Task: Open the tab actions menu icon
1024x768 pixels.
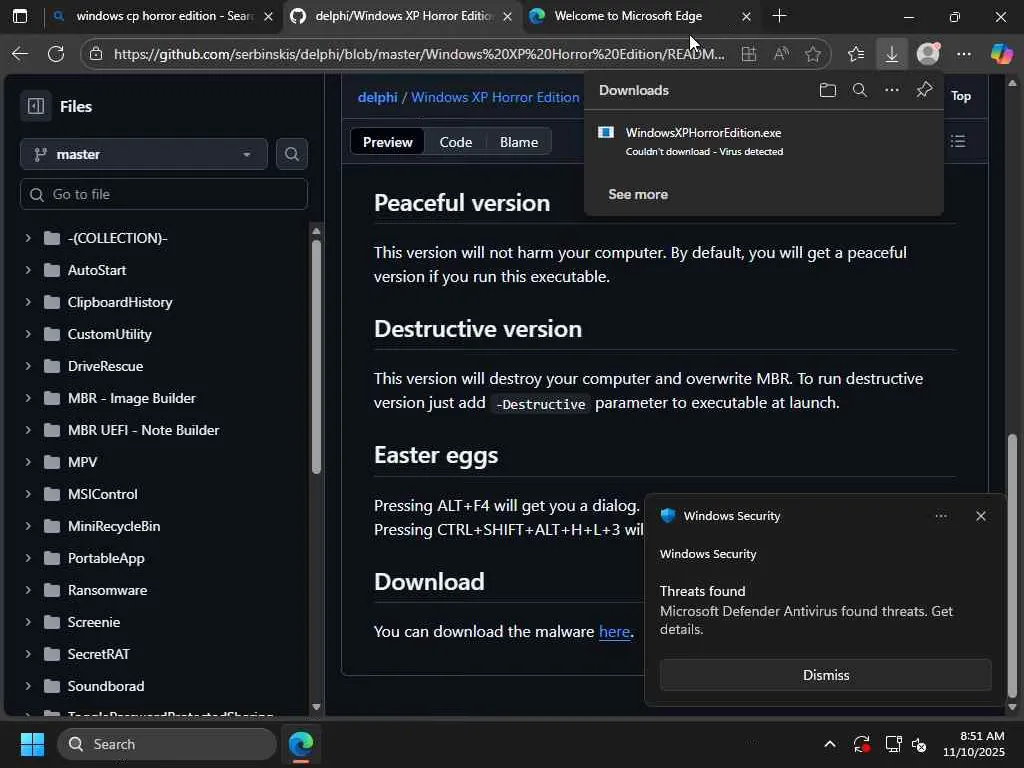Action: pos(20,16)
